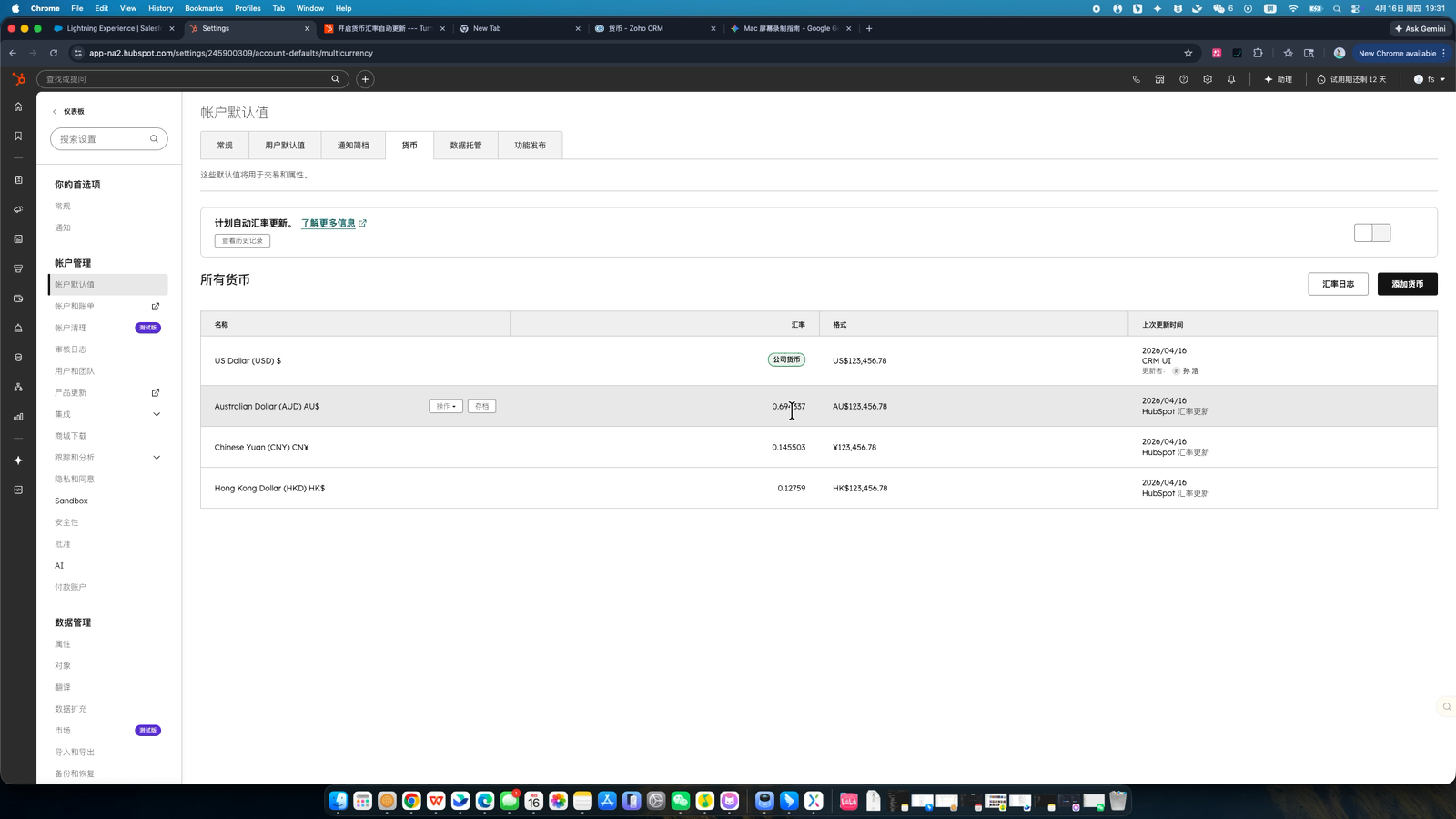Toggle scheduled automatic exchange rate updates
This screenshot has width=1456, height=819.
coord(1372,233)
